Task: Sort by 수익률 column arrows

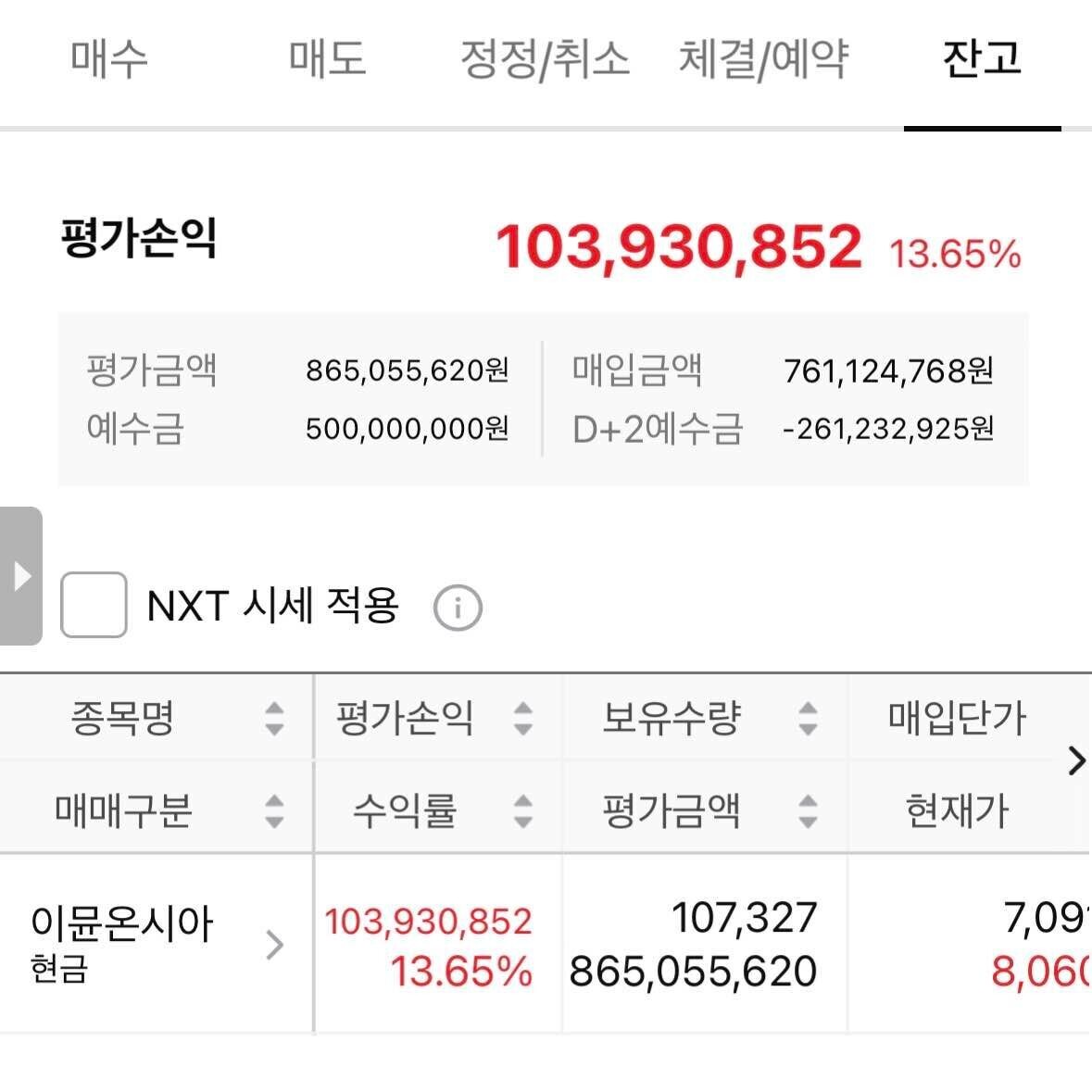Action: pos(522,810)
